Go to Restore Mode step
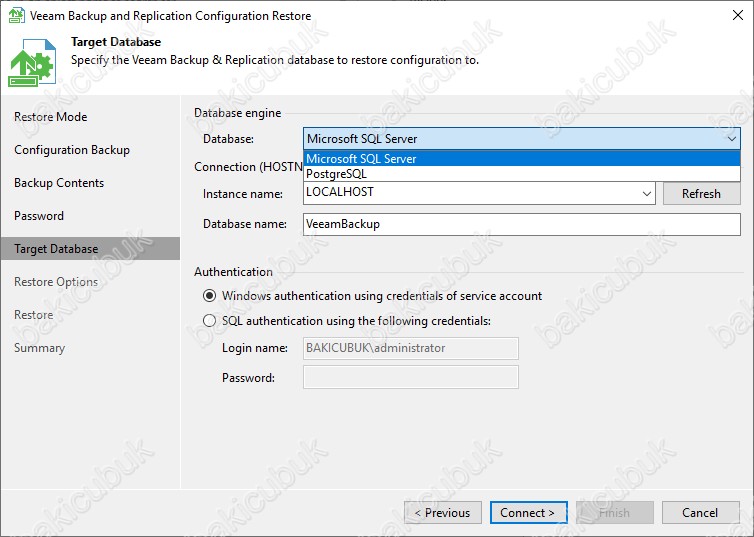The image size is (754, 537). (x=50, y=117)
